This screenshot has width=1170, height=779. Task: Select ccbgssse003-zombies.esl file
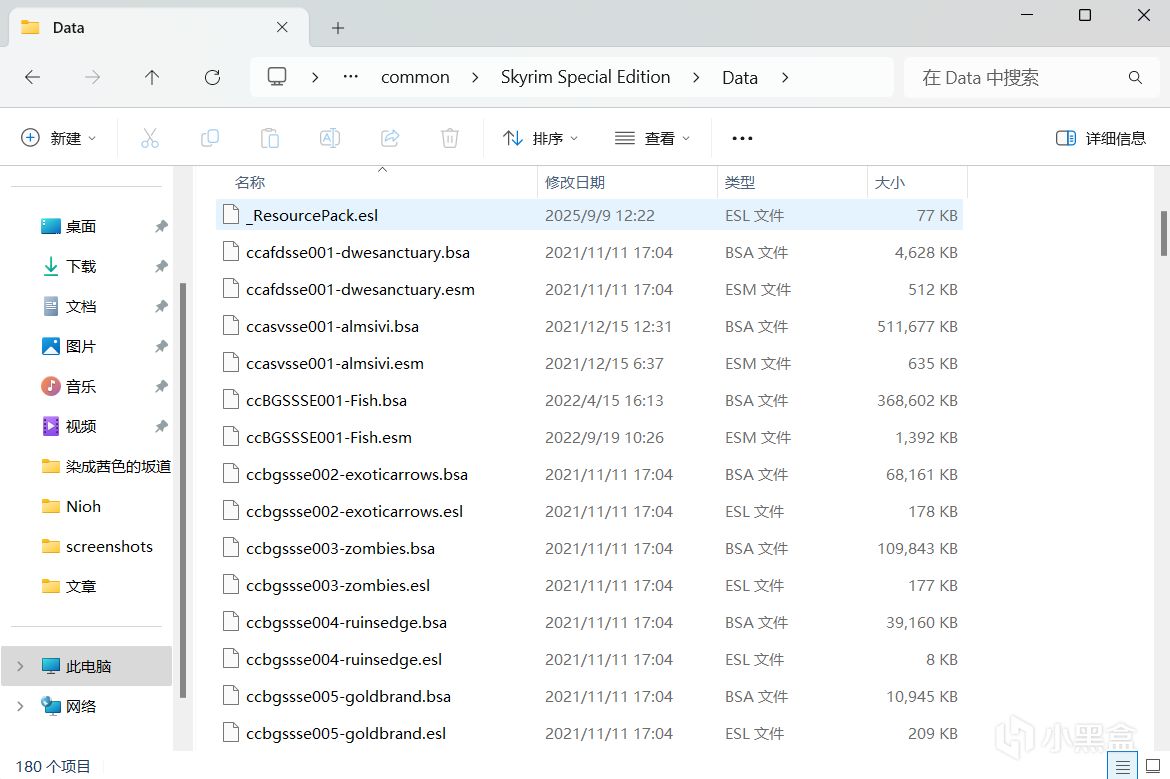(589, 586)
